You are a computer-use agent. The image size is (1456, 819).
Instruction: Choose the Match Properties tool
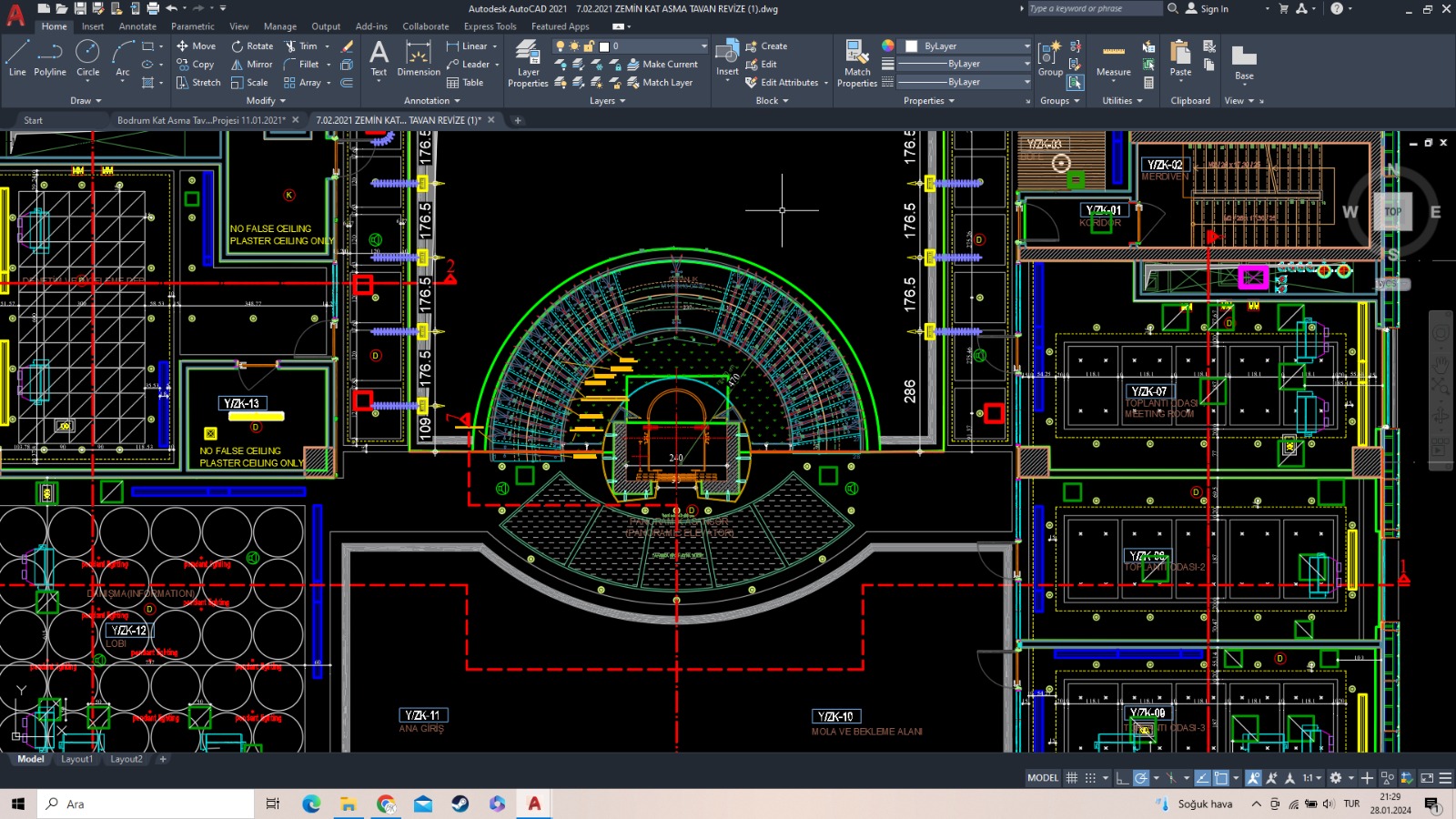click(x=857, y=63)
